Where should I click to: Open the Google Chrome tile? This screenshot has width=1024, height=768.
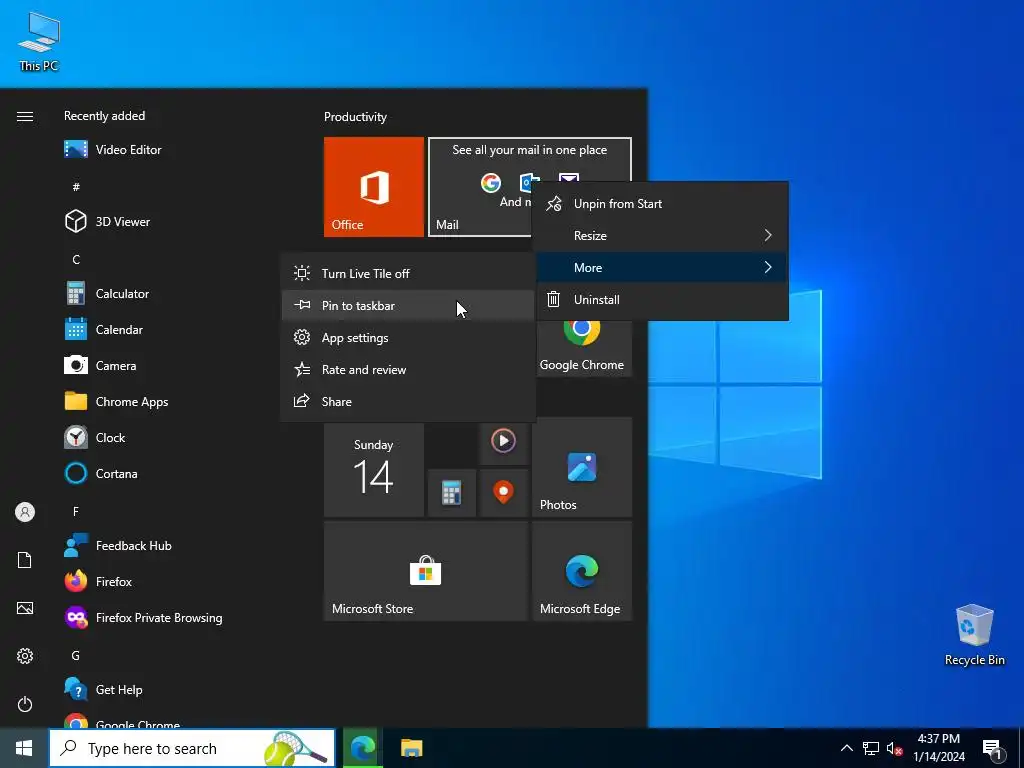[582, 348]
